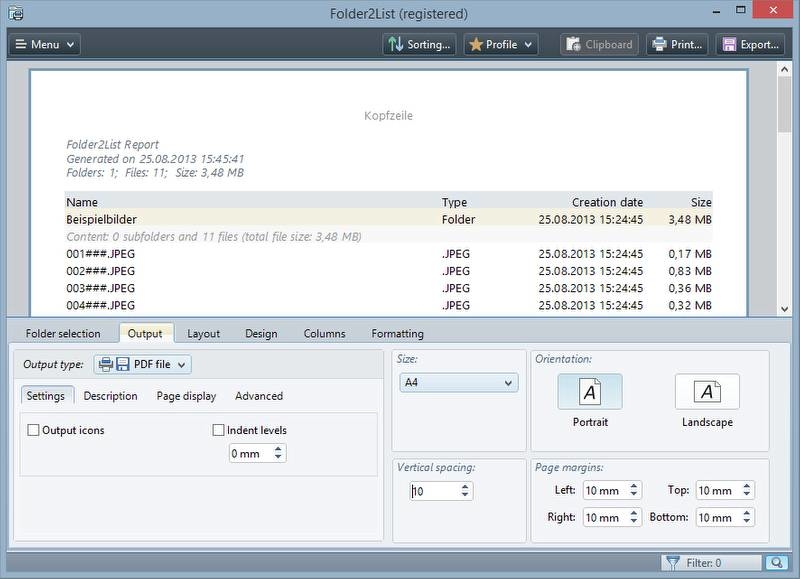Expand the PDF file output type dropdown
Viewport: 800px width, 579px height.
pos(142,365)
